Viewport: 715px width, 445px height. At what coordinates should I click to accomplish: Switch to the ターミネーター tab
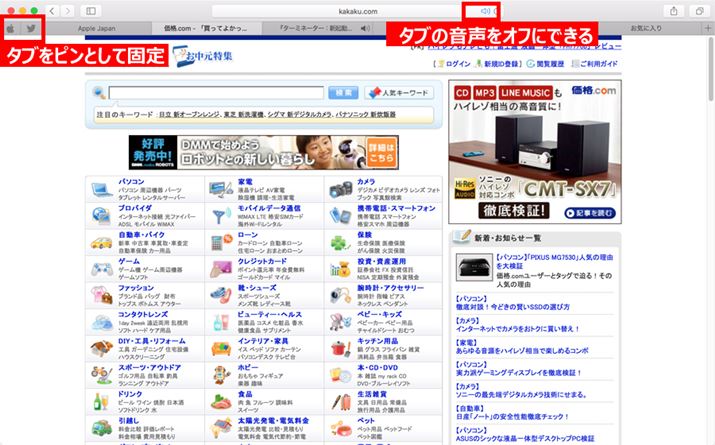point(317,28)
